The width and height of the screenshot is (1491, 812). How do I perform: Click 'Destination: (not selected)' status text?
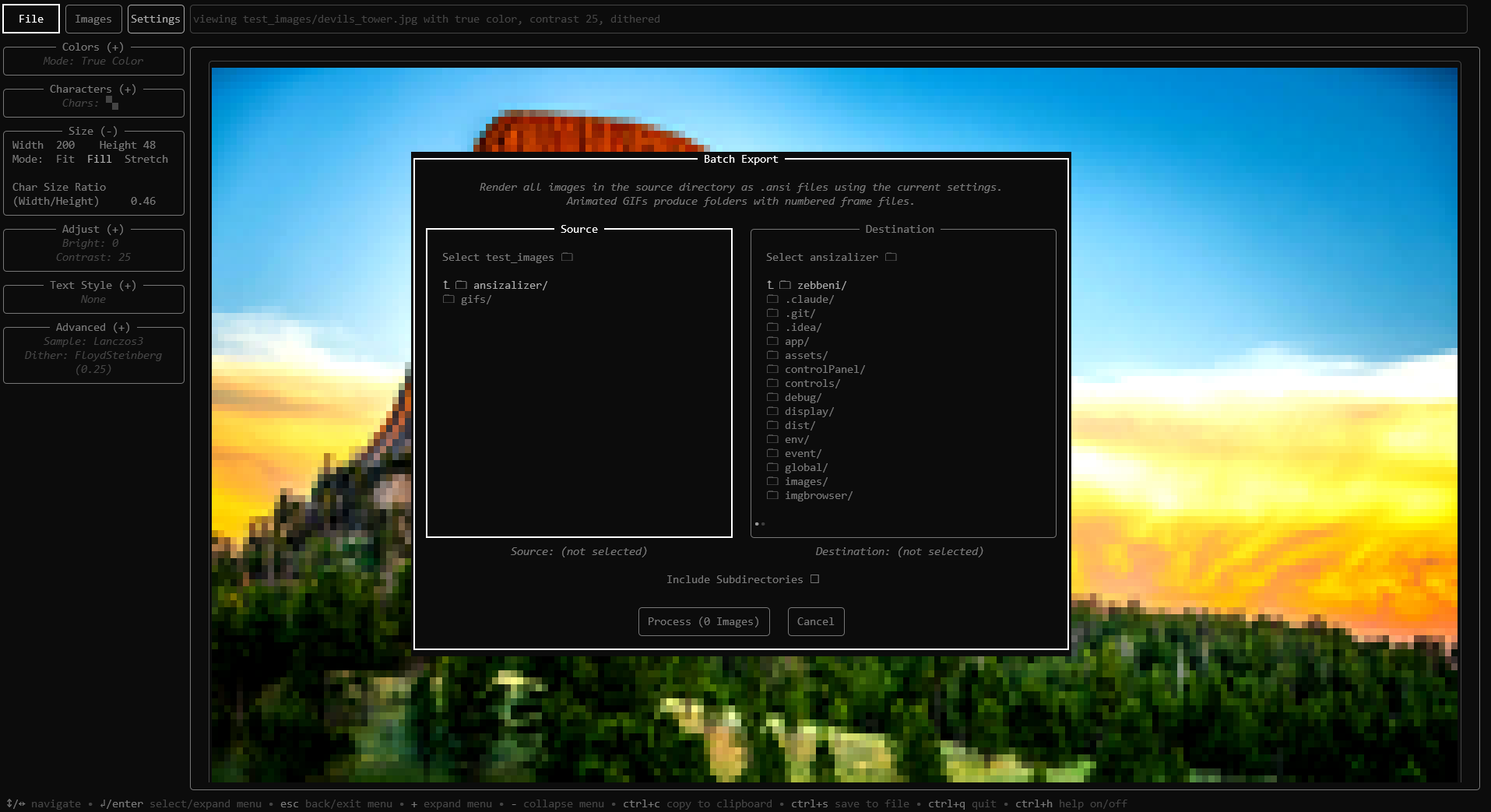pyautogui.click(x=899, y=551)
